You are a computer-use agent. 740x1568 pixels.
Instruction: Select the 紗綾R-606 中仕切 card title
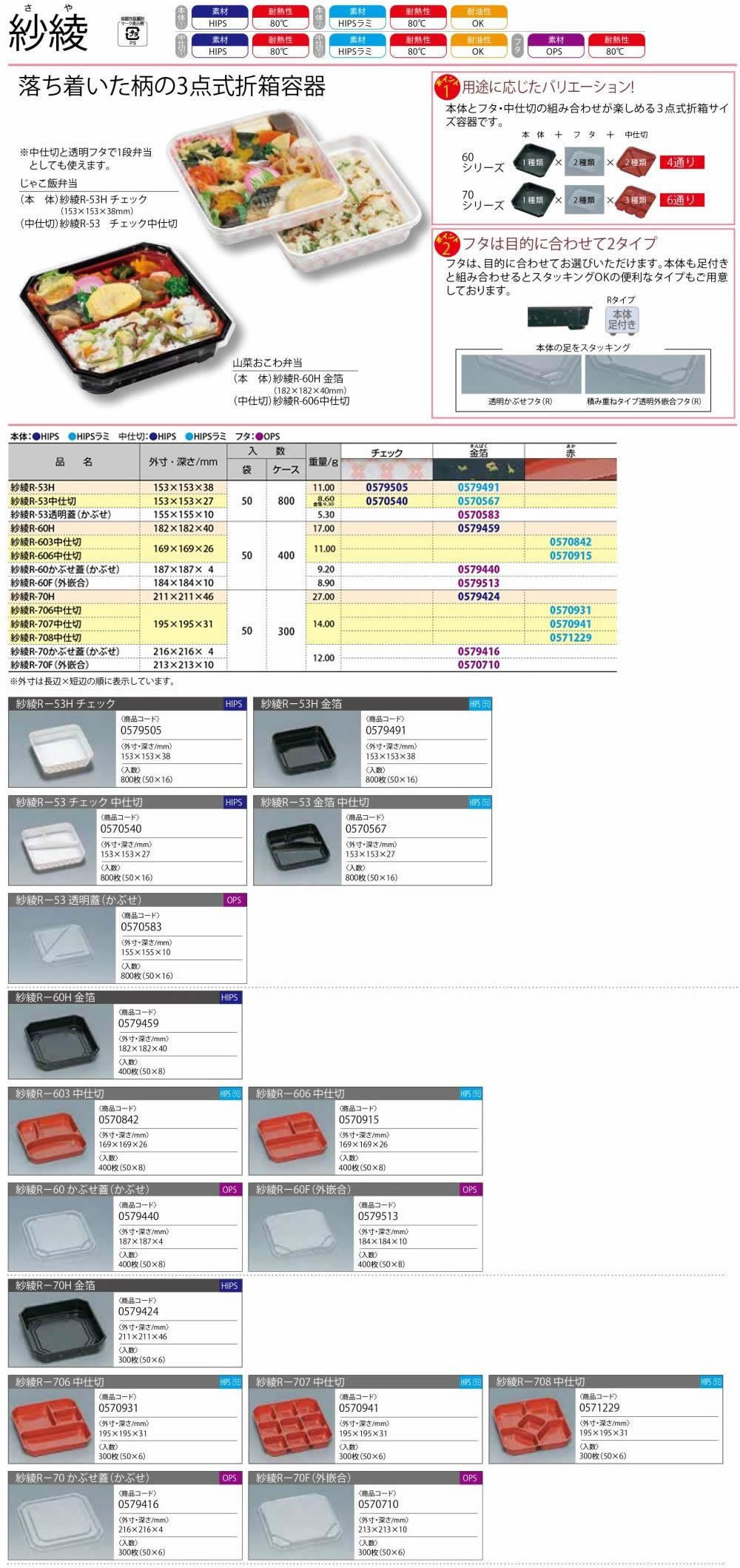300,1093
